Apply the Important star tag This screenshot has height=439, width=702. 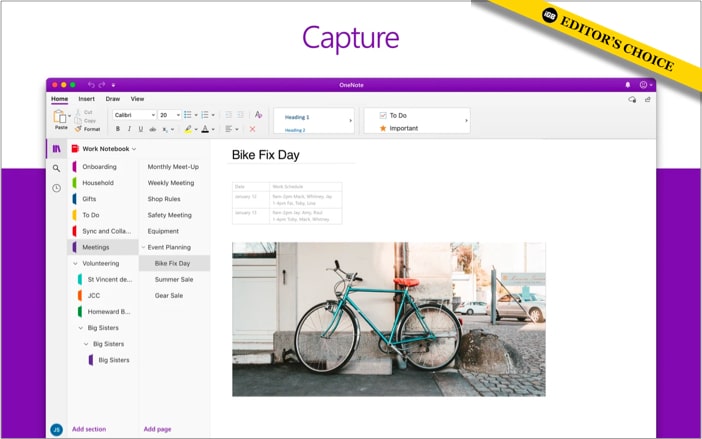[x=403, y=128]
